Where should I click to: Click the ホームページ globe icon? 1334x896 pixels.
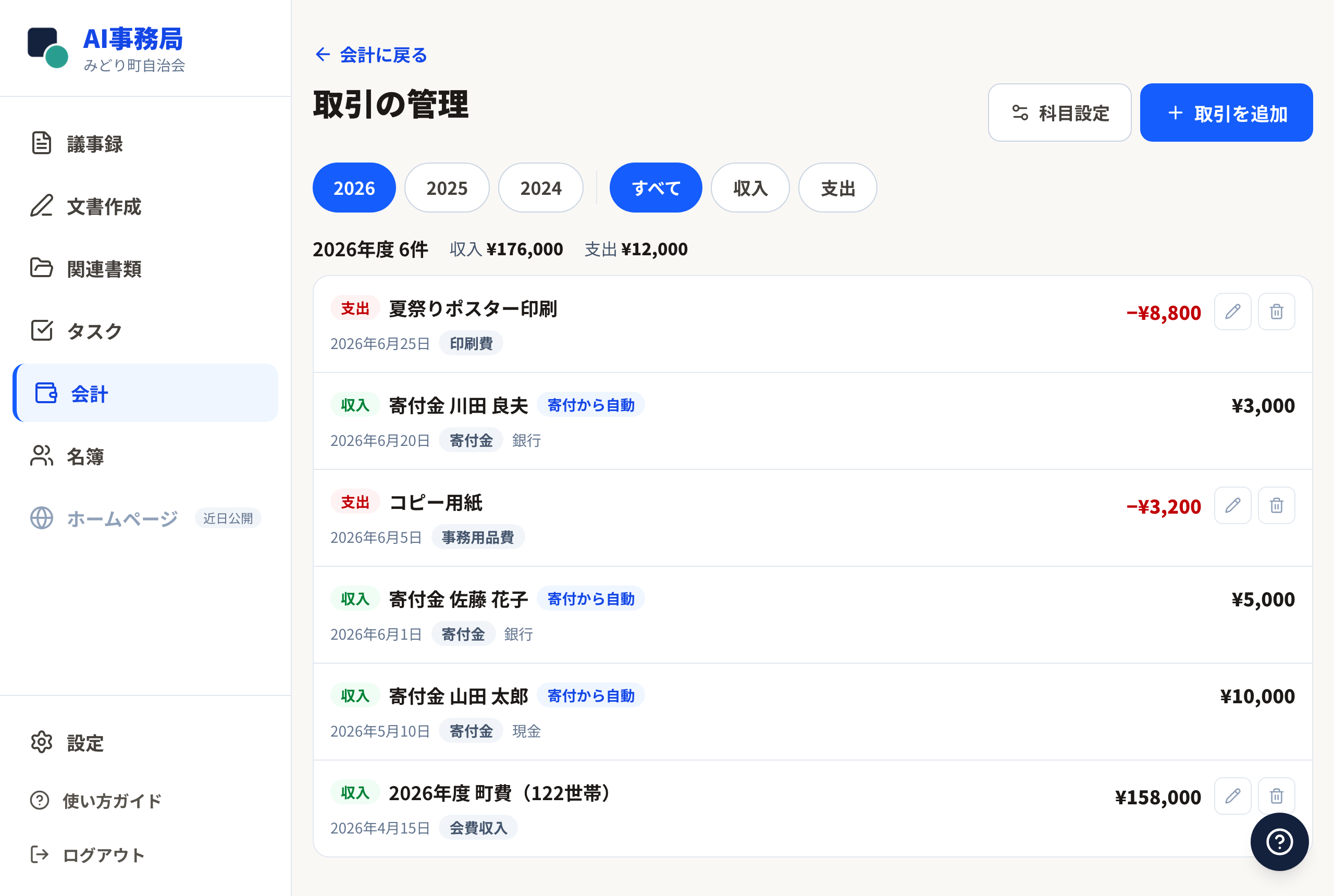pyautogui.click(x=41, y=518)
